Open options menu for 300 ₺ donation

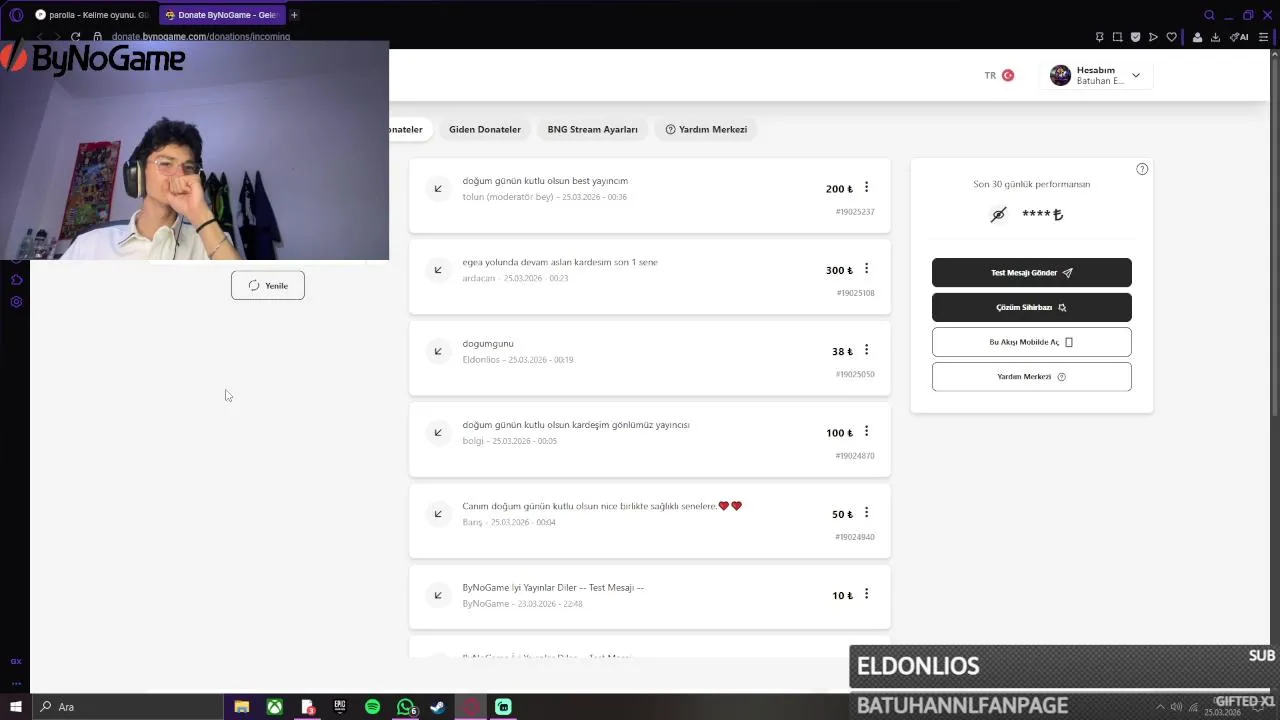[866, 269]
